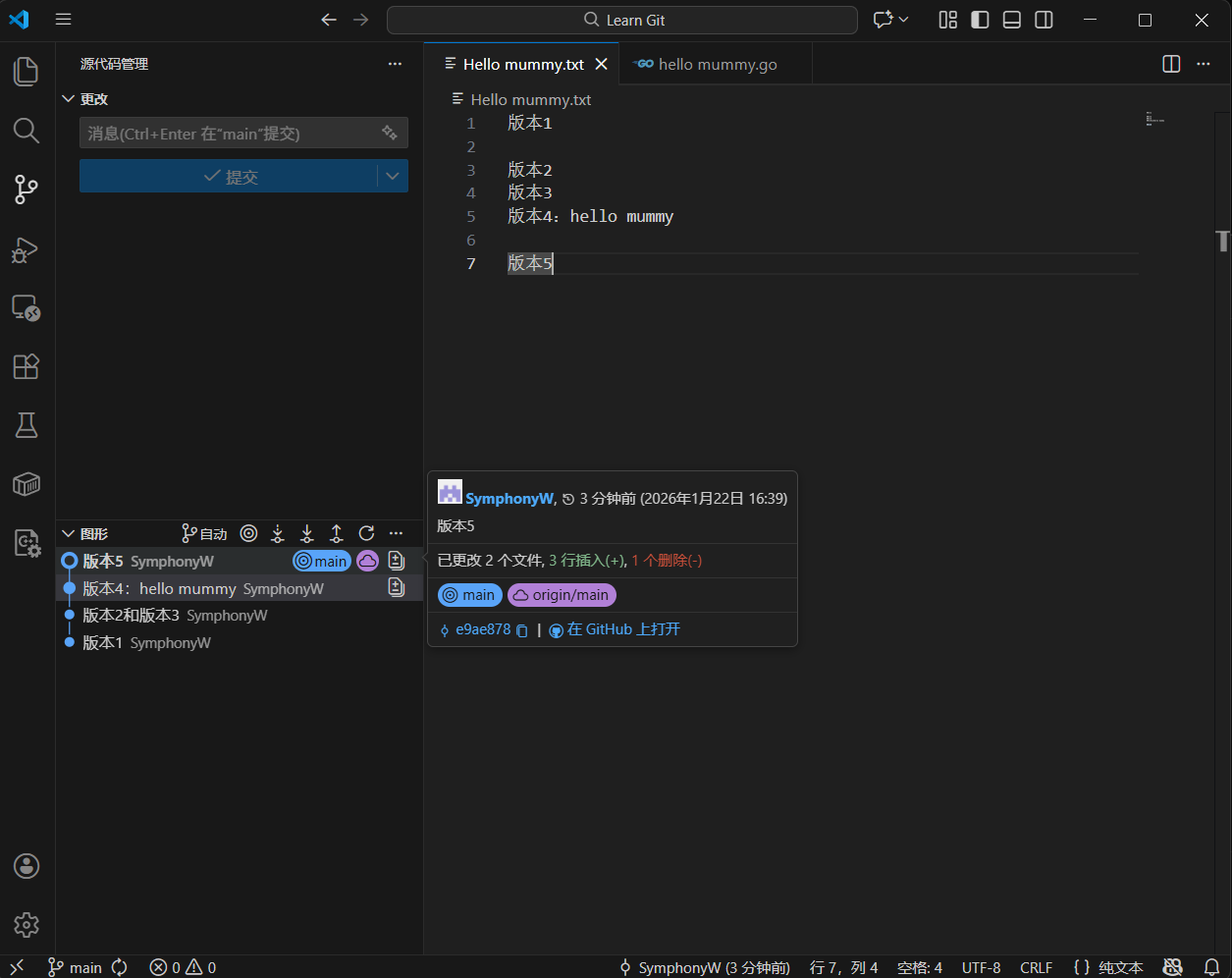Click the main badge on 版本5 row
The height and width of the screenshot is (978, 1232).
pos(322,562)
